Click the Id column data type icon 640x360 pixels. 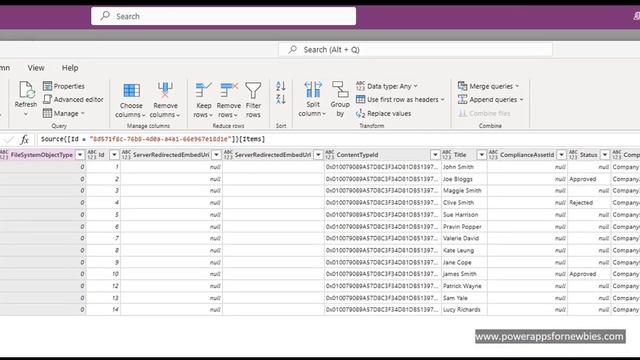92,155
